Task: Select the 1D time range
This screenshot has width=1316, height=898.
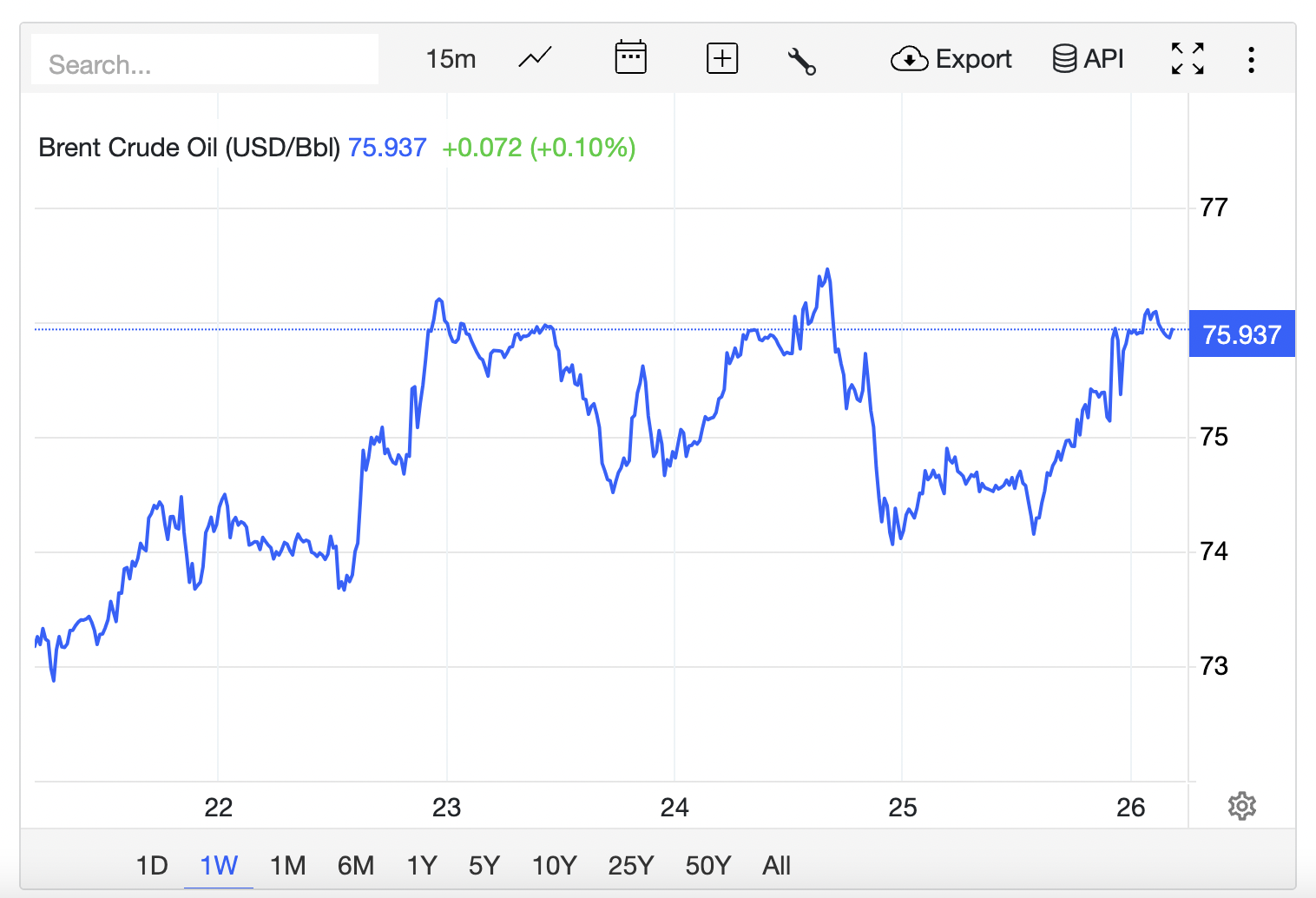Action: point(152,865)
